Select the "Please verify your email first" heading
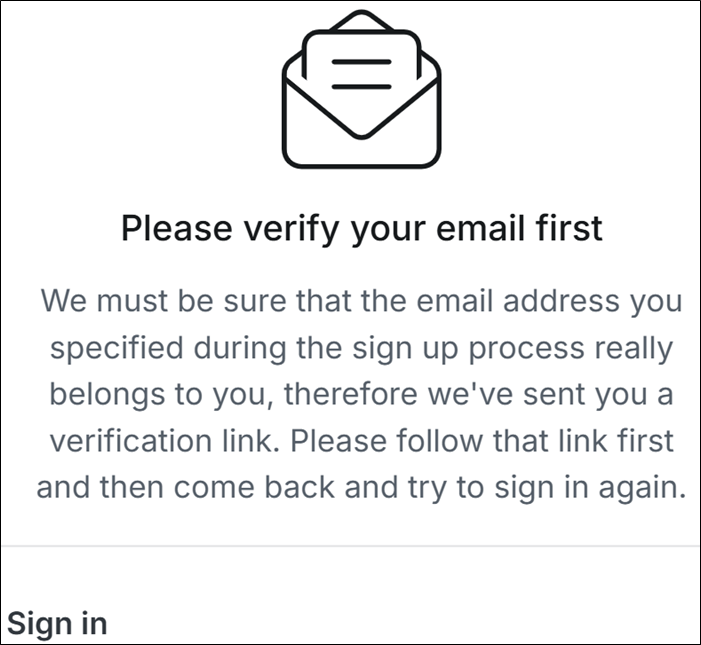Viewport: 701px width, 645px height. pos(361,228)
